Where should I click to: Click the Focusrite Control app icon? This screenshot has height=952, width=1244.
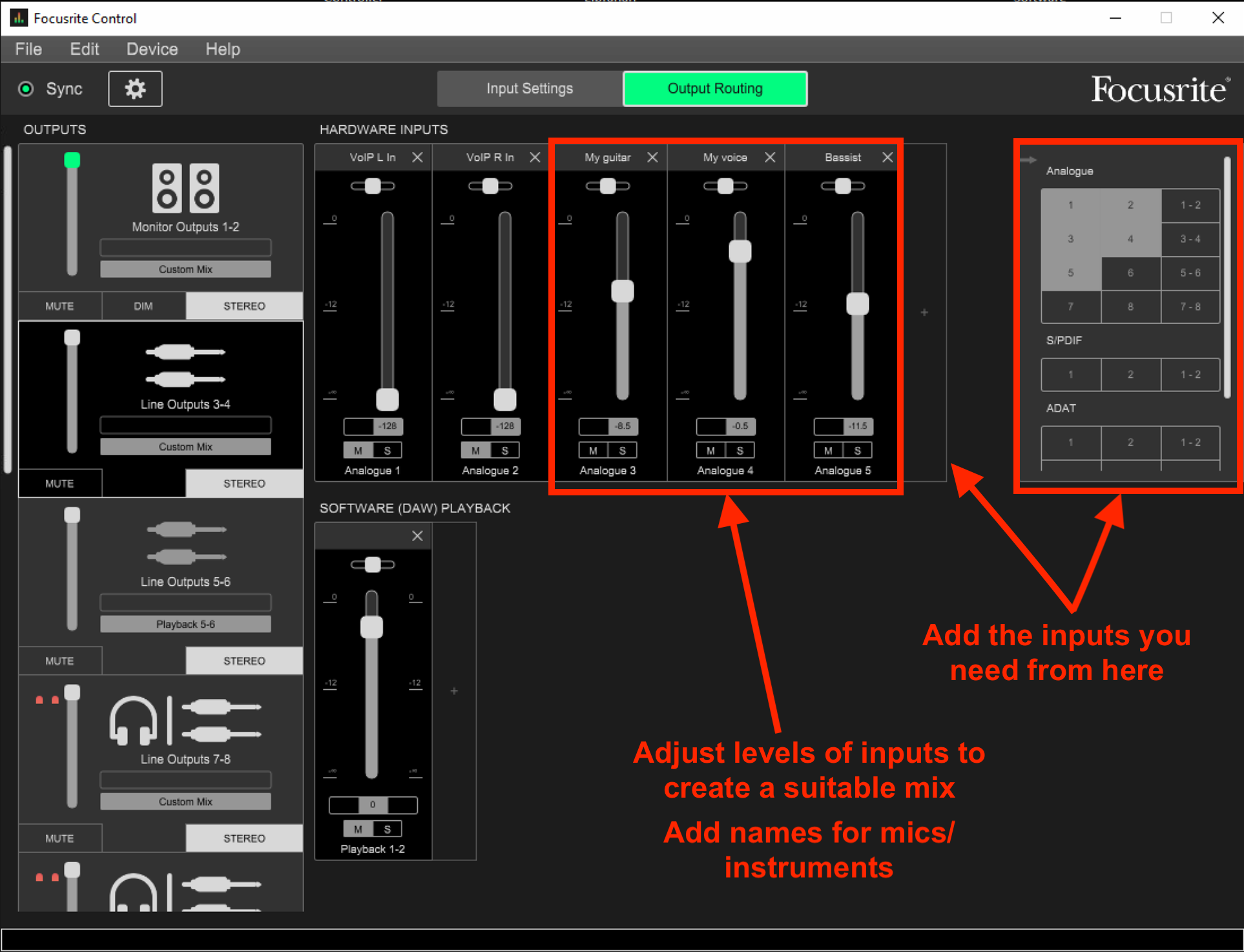click(x=19, y=18)
